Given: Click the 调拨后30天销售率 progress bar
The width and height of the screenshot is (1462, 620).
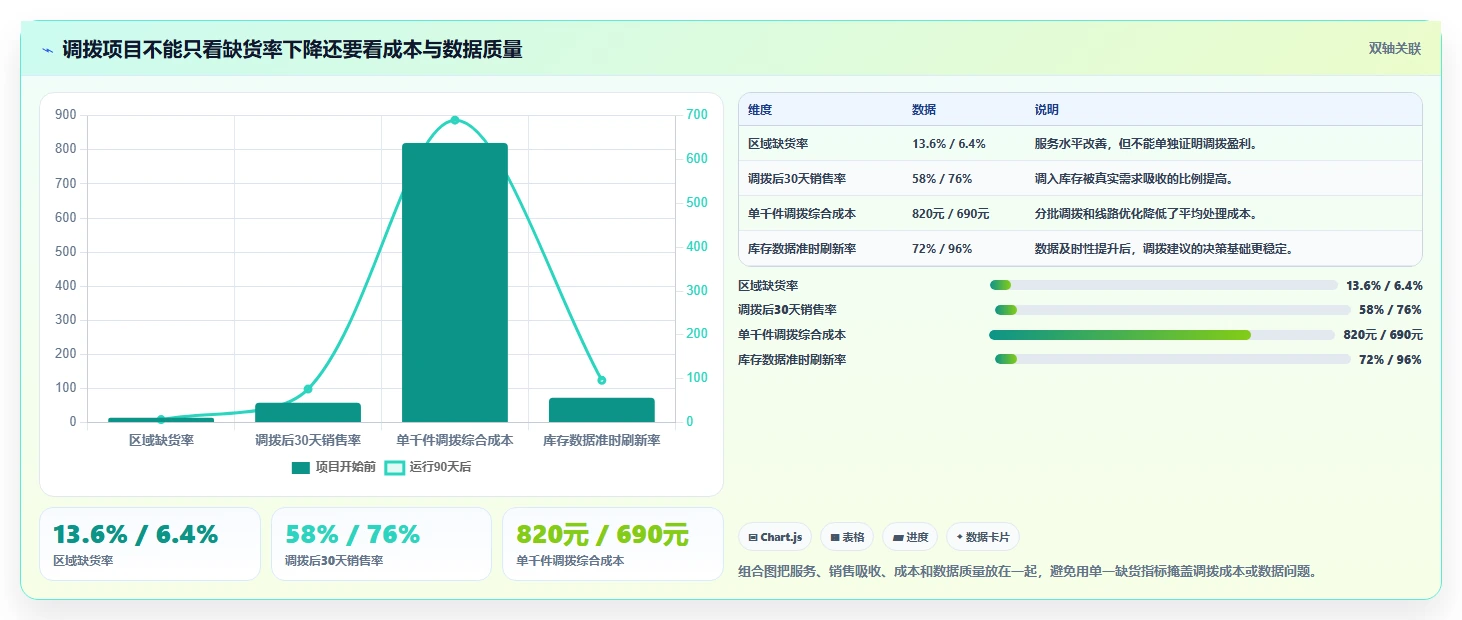Looking at the screenshot, I should click(1172, 310).
